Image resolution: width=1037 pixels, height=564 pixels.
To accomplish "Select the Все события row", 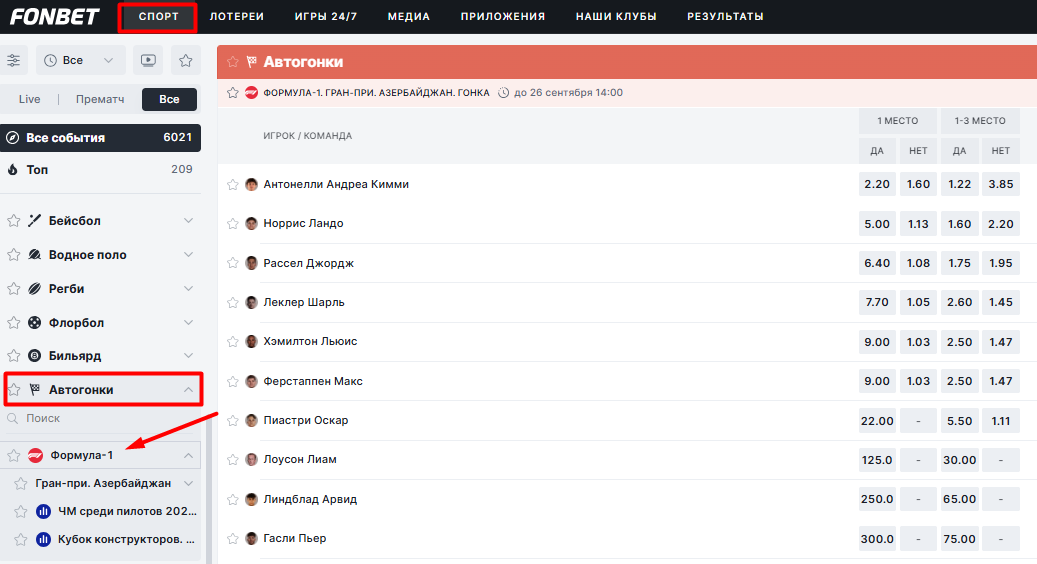I will (x=101, y=138).
